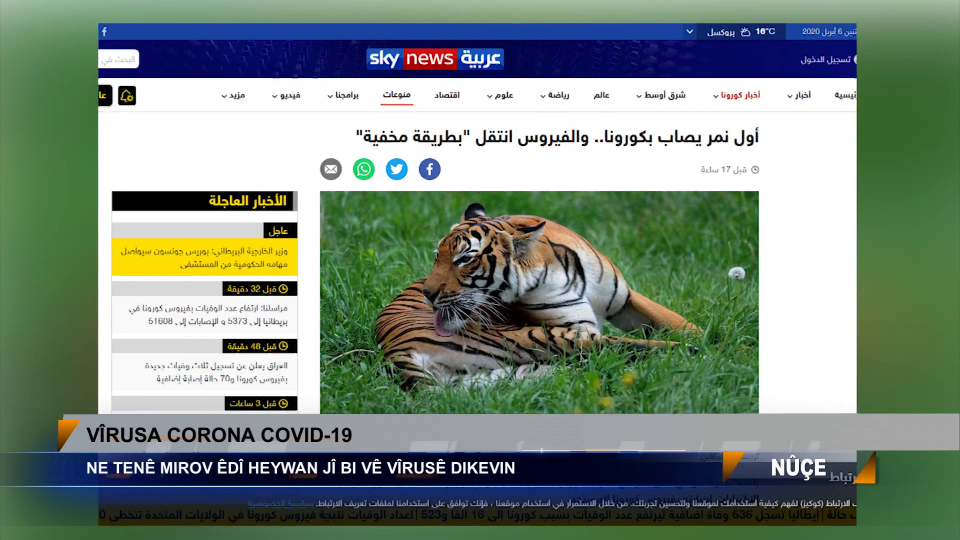Go to the اقتصاد section

447,95
